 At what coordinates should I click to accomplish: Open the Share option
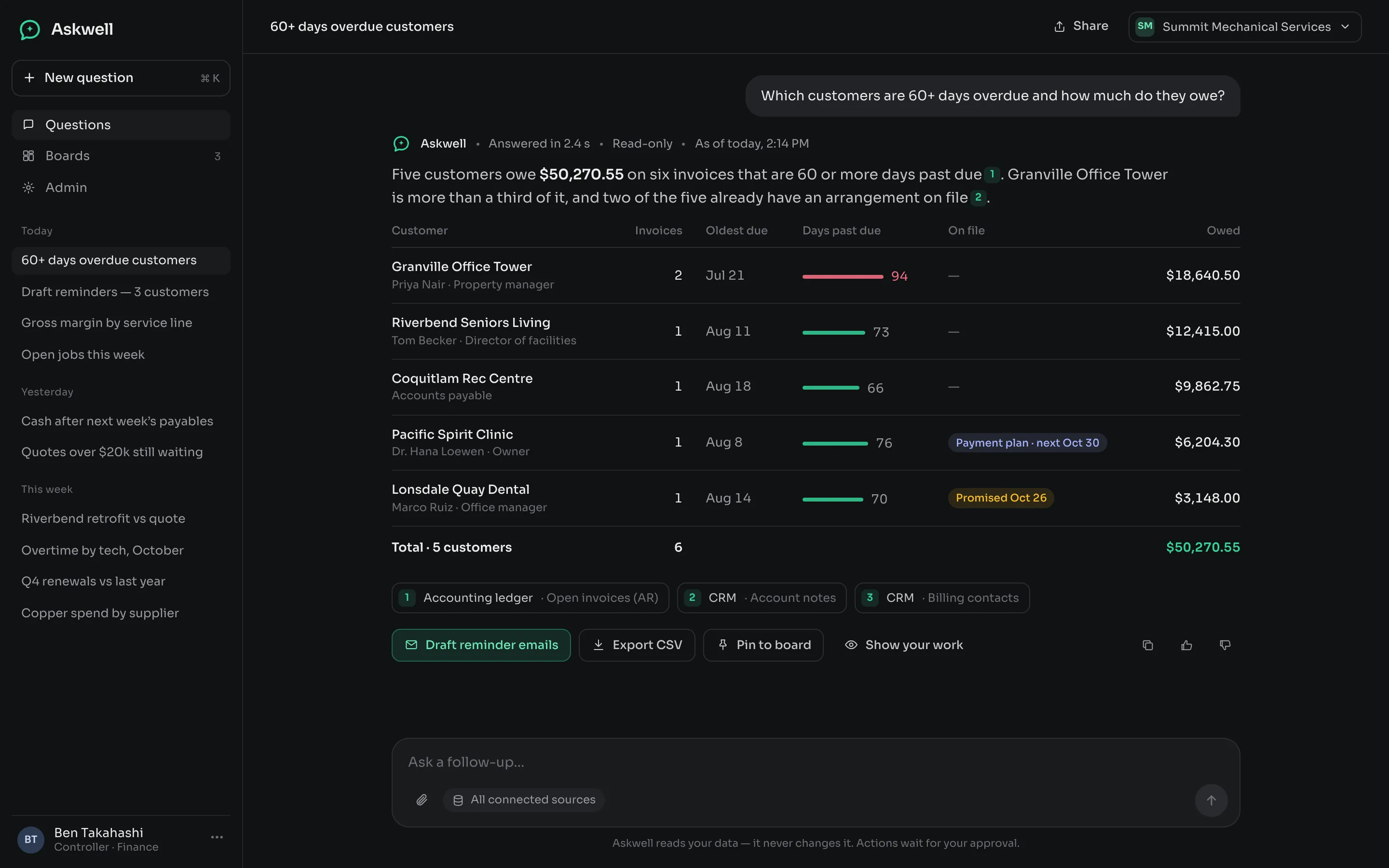coord(1081,27)
